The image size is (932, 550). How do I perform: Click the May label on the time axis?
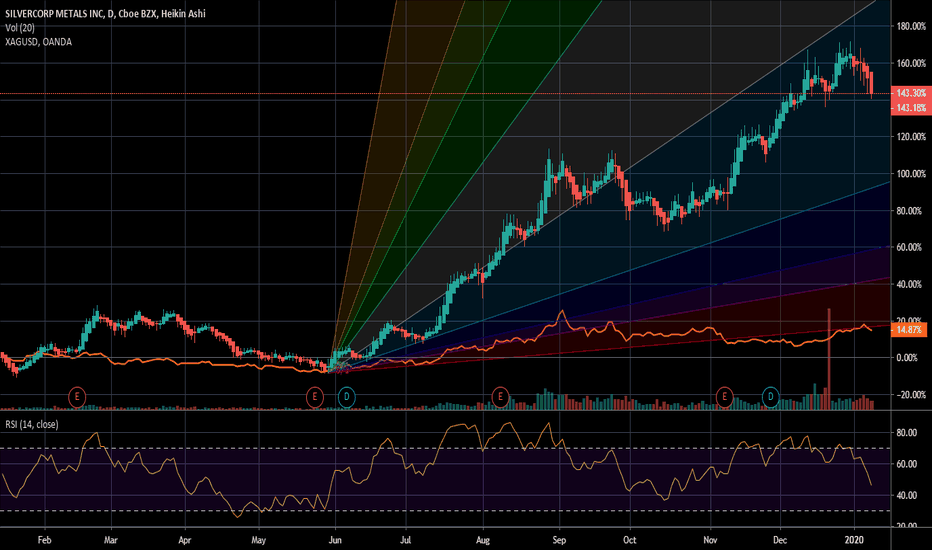click(x=259, y=540)
